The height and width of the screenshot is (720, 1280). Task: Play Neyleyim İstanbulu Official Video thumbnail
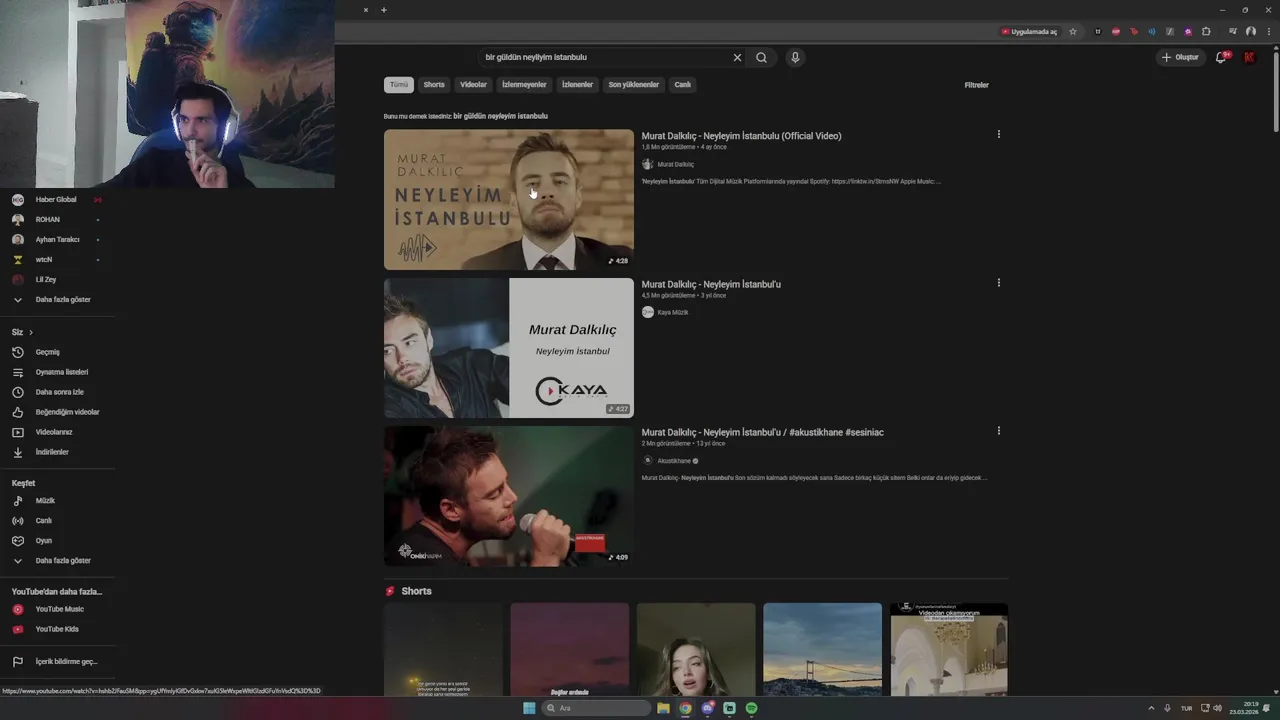tap(509, 199)
